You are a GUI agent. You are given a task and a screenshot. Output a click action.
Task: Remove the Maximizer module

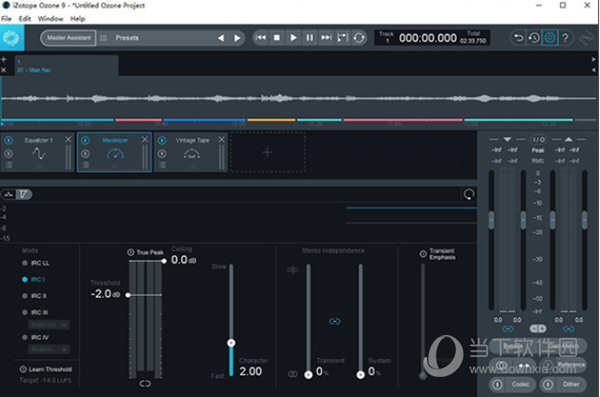pyautogui.click(x=145, y=139)
